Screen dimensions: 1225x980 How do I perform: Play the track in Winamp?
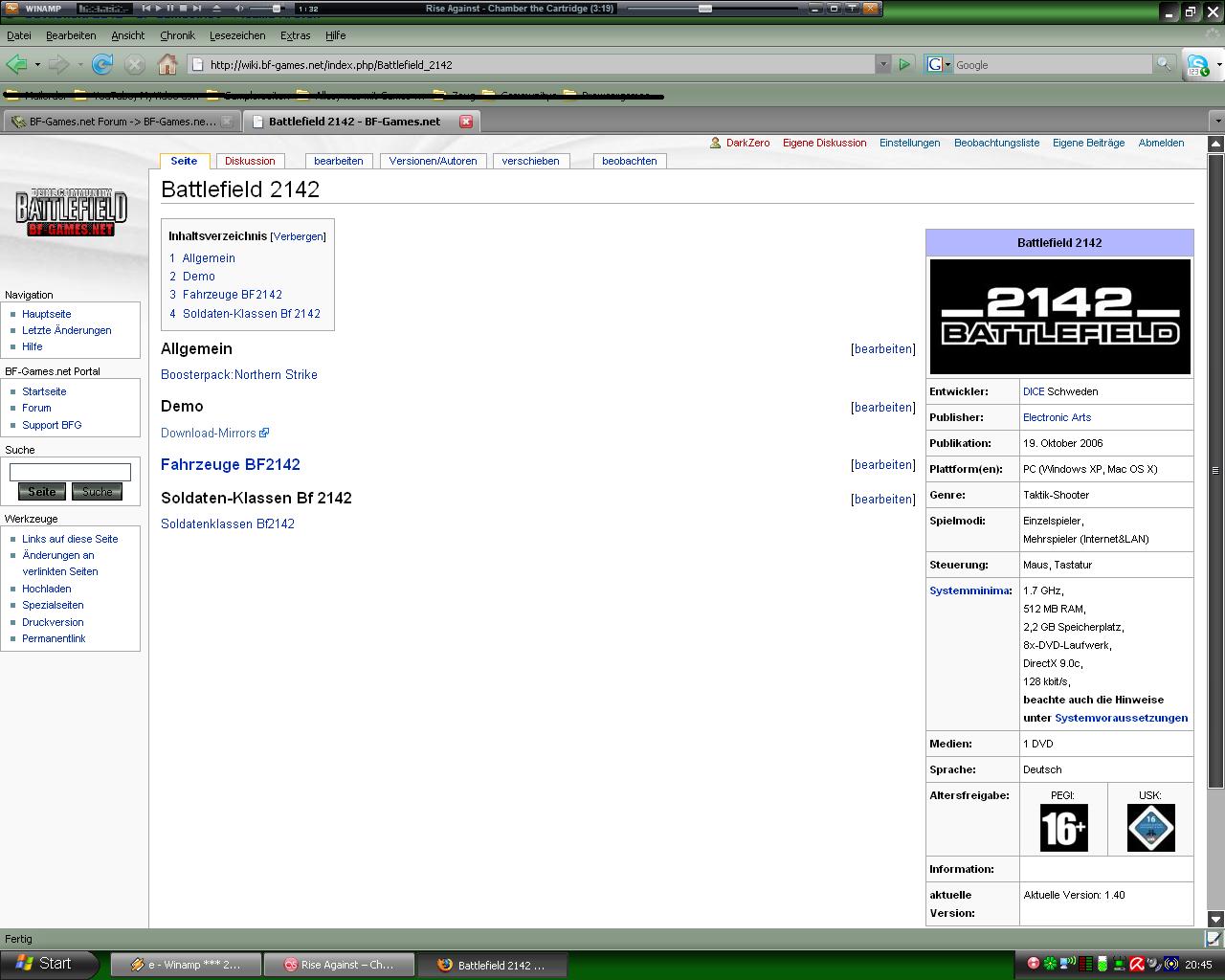[x=159, y=8]
